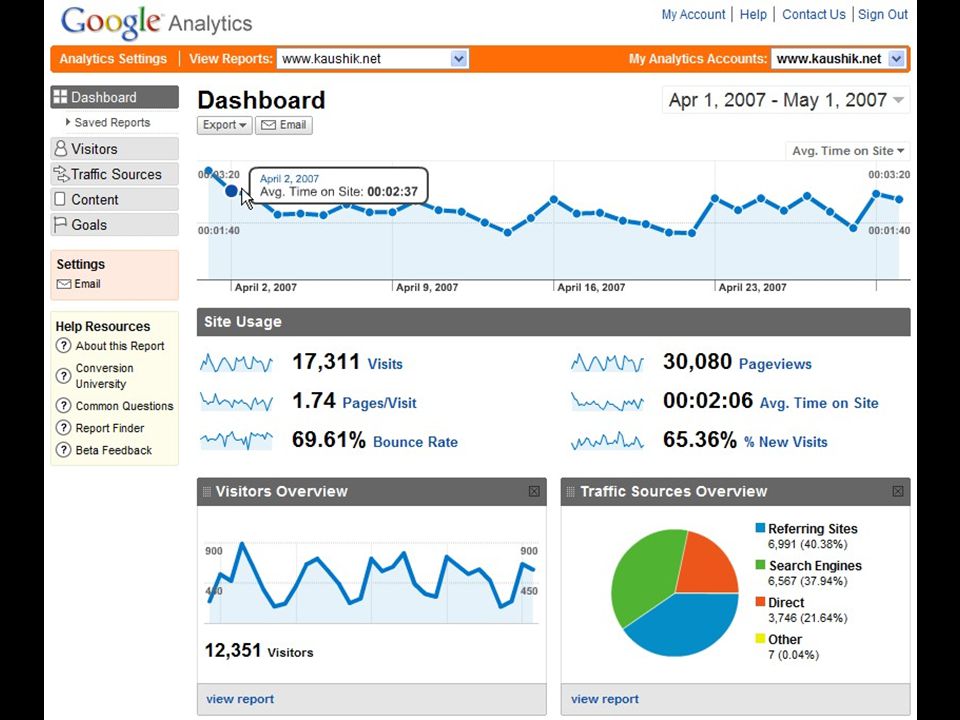Click the % New Visits metric link

coord(786,442)
